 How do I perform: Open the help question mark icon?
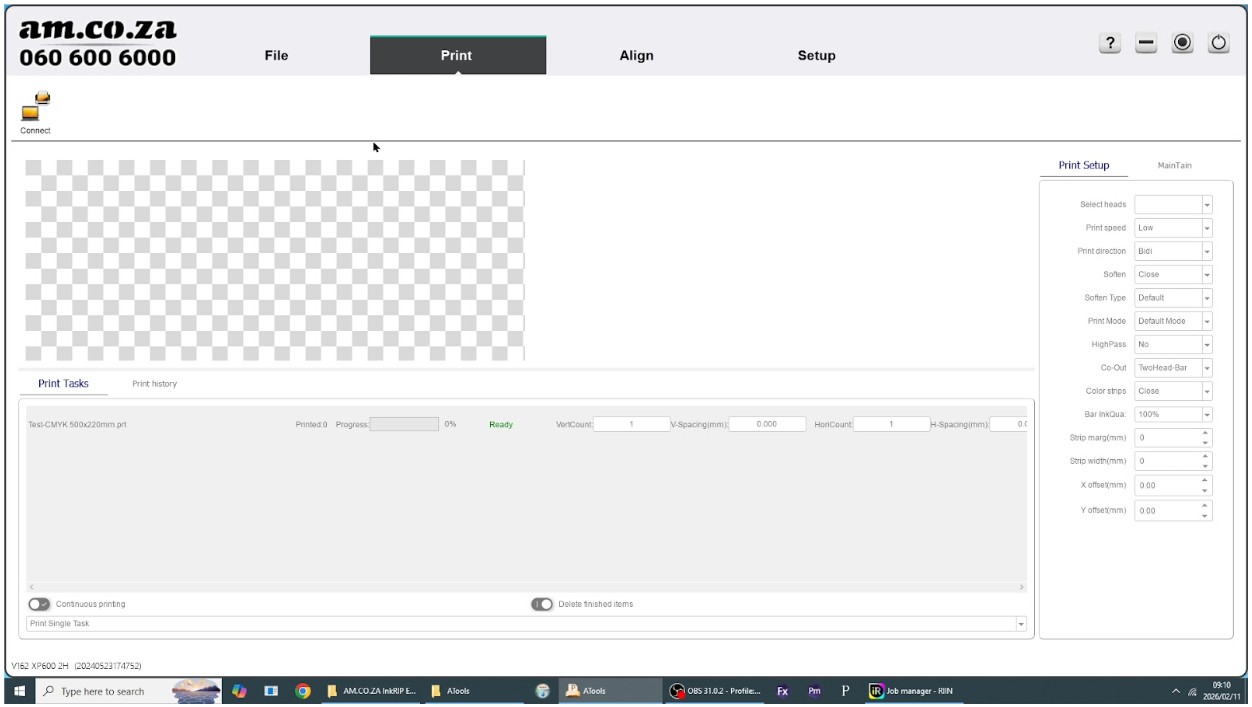[1110, 44]
